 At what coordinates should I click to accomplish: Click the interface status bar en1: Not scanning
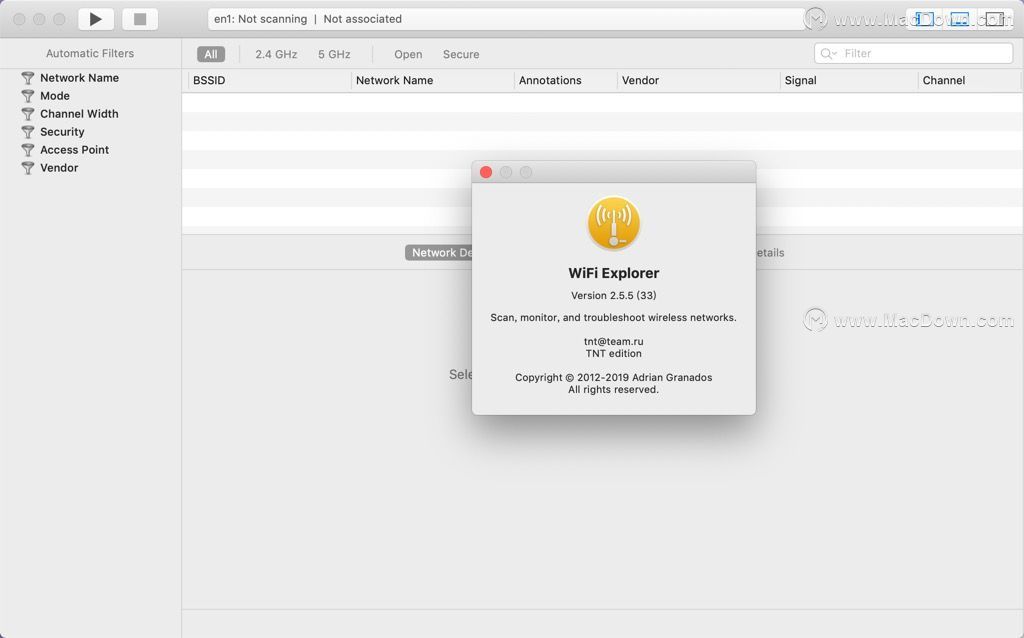pos(507,19)
